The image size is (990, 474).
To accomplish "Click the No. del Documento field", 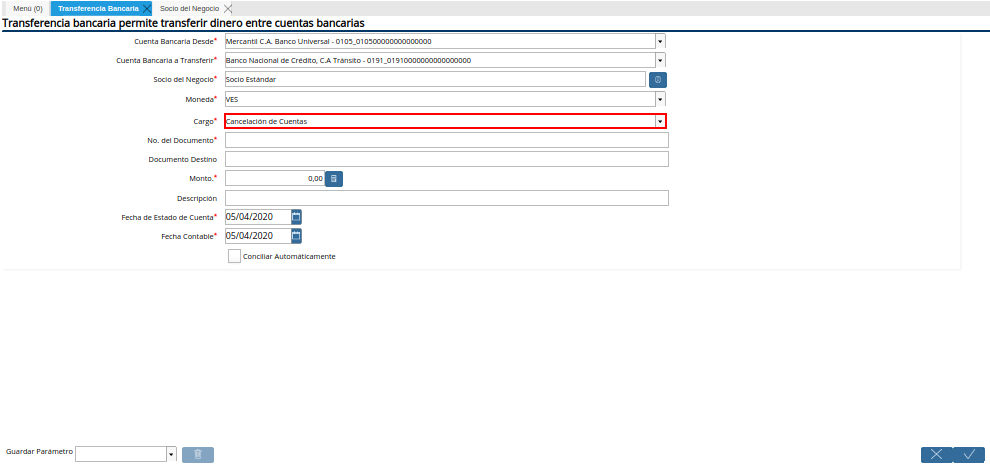I will [446, 140].
